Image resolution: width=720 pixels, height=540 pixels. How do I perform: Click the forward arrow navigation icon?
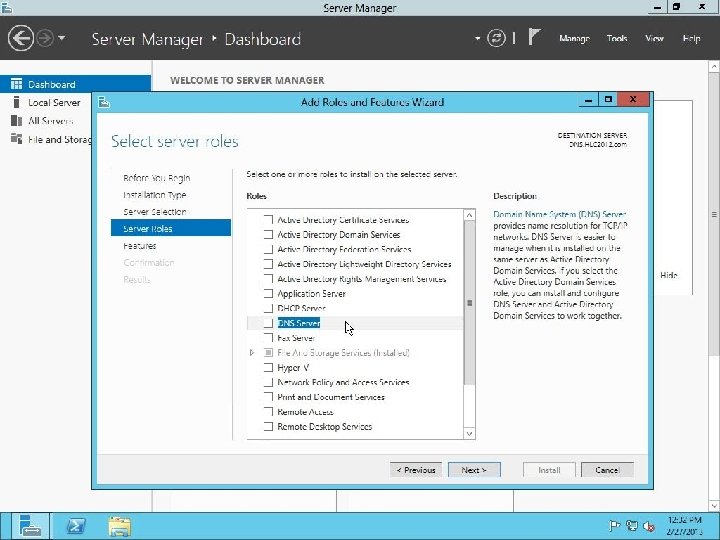click(45, 38)
